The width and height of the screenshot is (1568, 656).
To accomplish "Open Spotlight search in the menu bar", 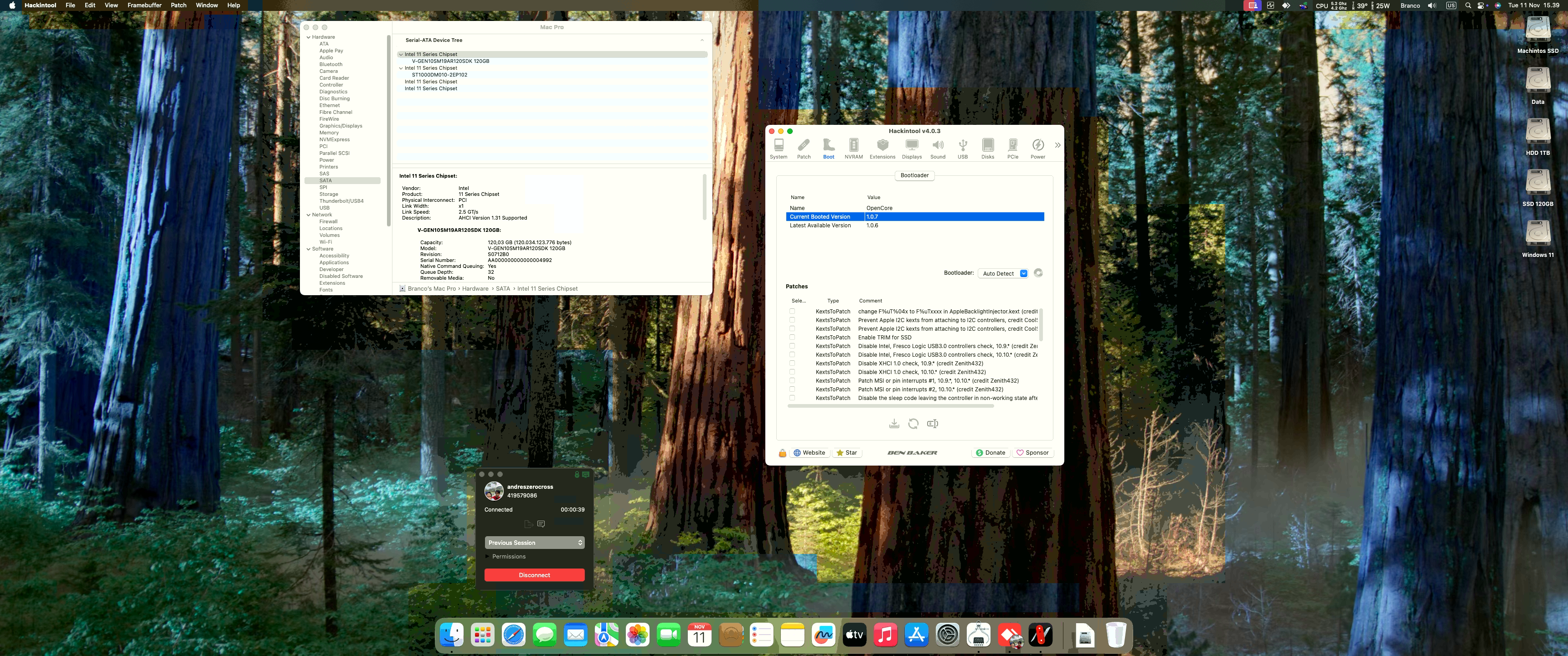I will tap(1468, 5).
